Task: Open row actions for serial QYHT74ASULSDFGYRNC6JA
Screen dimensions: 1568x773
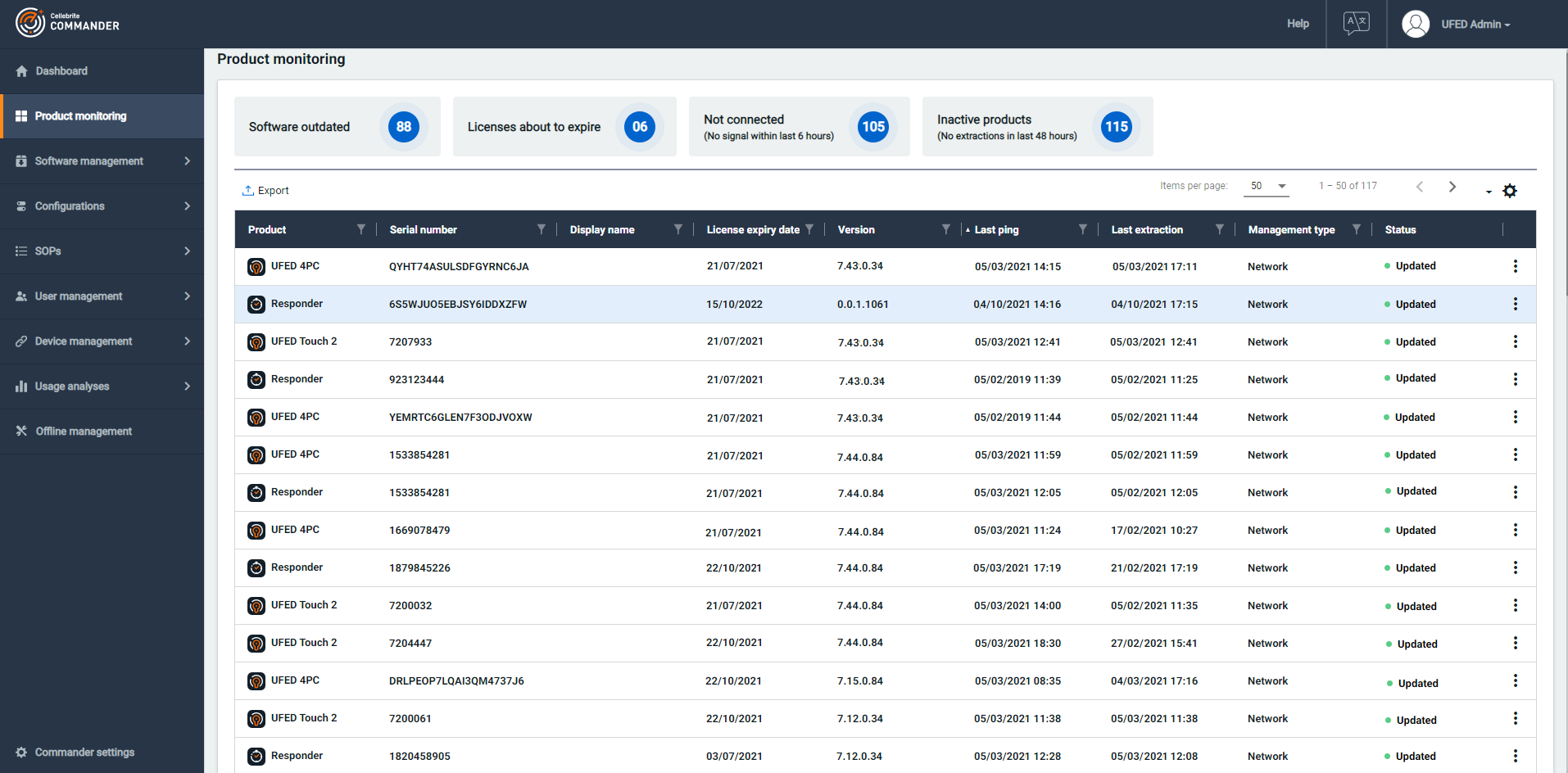Action: pos(1516,266)
